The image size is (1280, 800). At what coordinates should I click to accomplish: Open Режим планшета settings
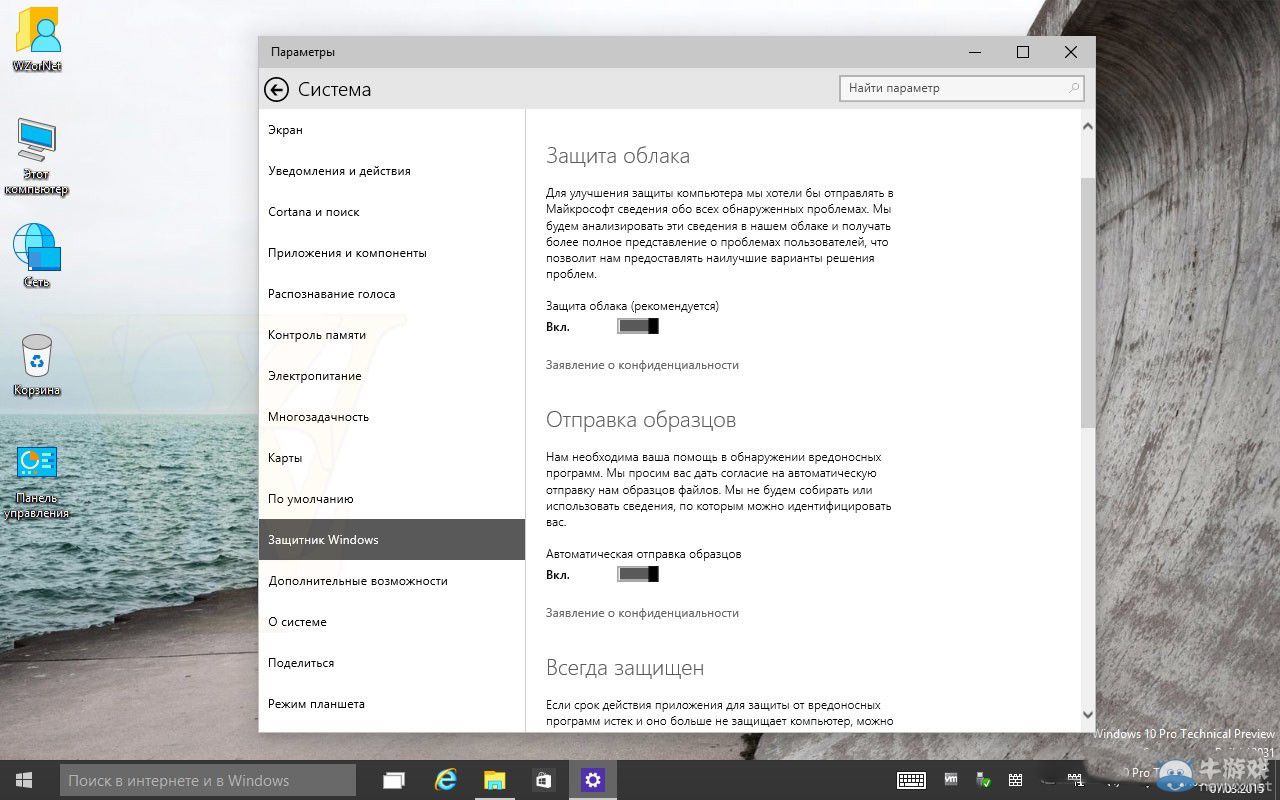point(392,704)
